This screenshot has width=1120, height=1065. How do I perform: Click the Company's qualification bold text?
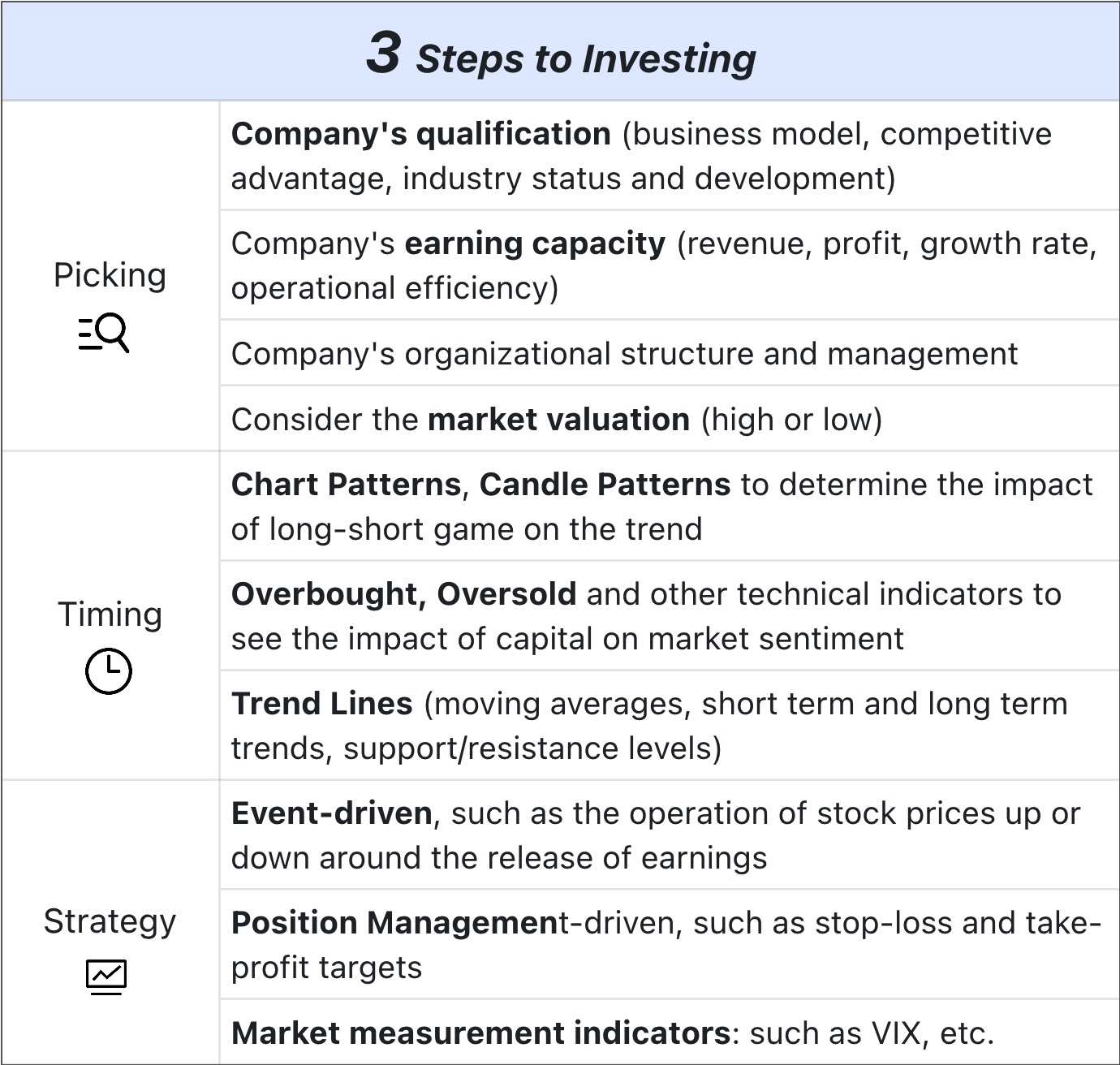tap(421, 134)
